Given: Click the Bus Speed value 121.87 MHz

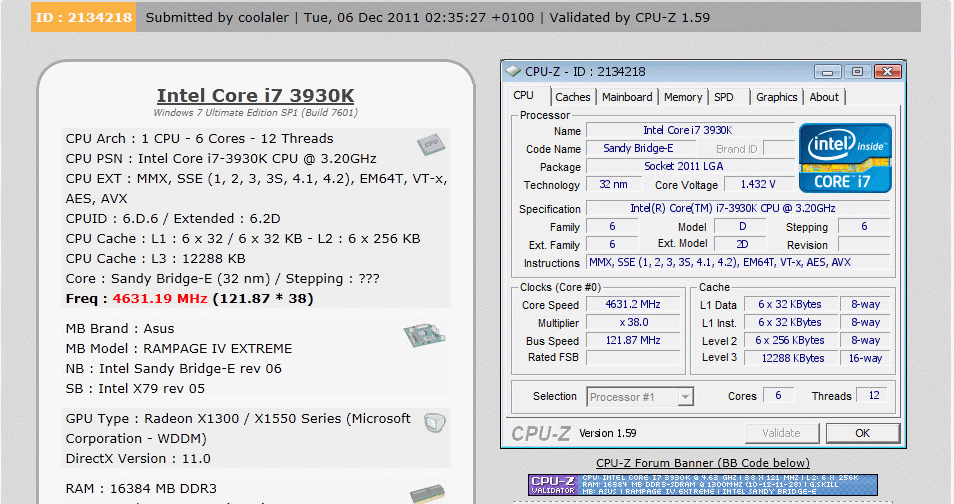Looking at the screenshot, I should pos(633,340).
